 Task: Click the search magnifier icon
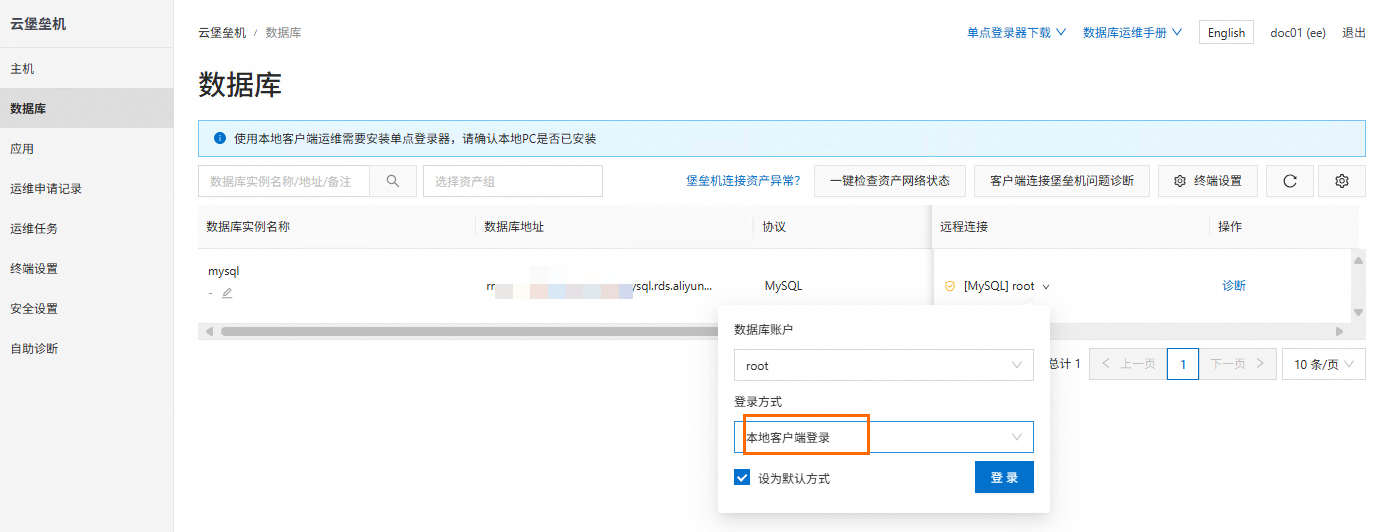click(x=393, y=181)
